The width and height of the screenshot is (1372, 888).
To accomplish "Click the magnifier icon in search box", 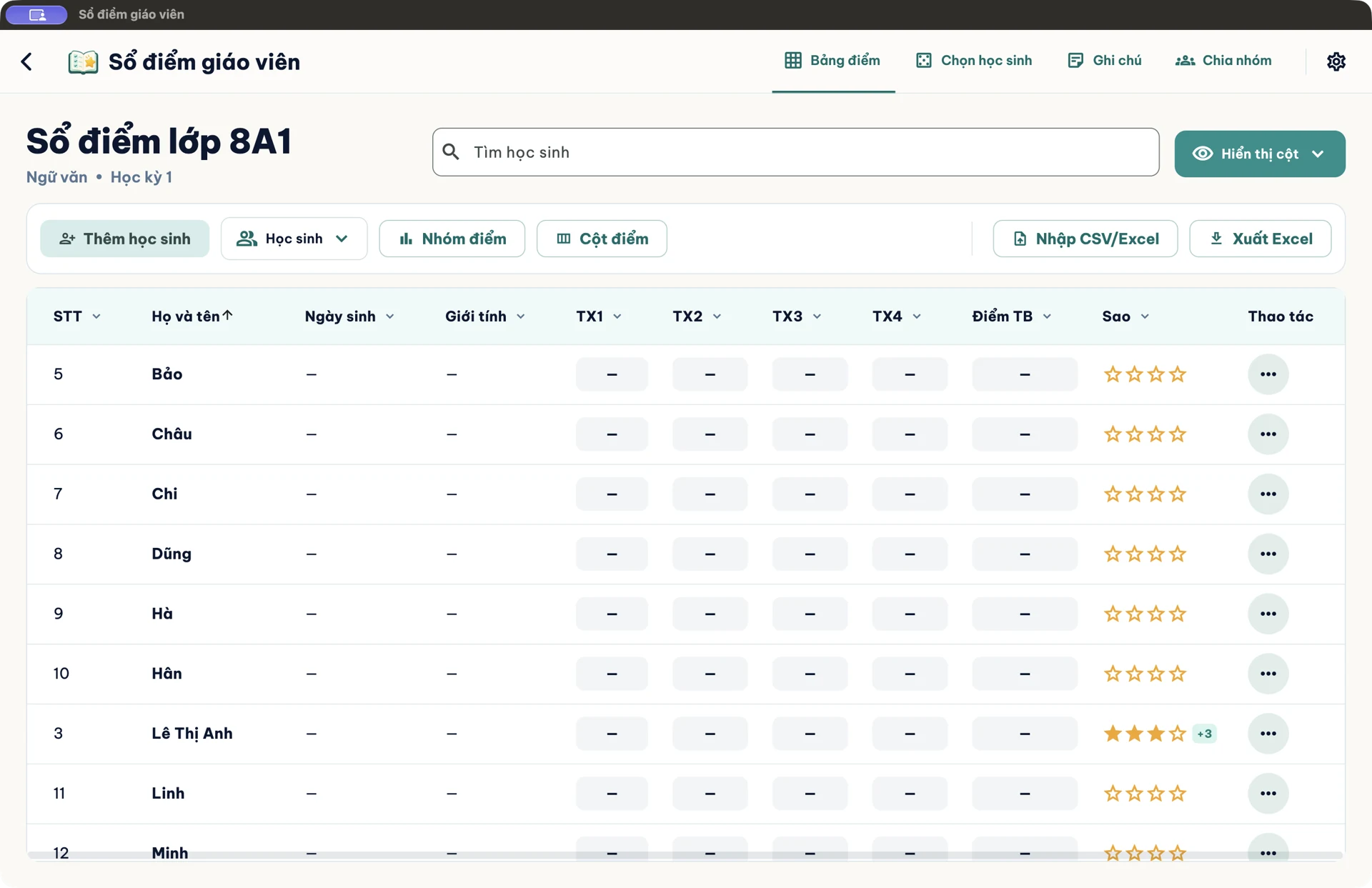I will click(451, 151).
